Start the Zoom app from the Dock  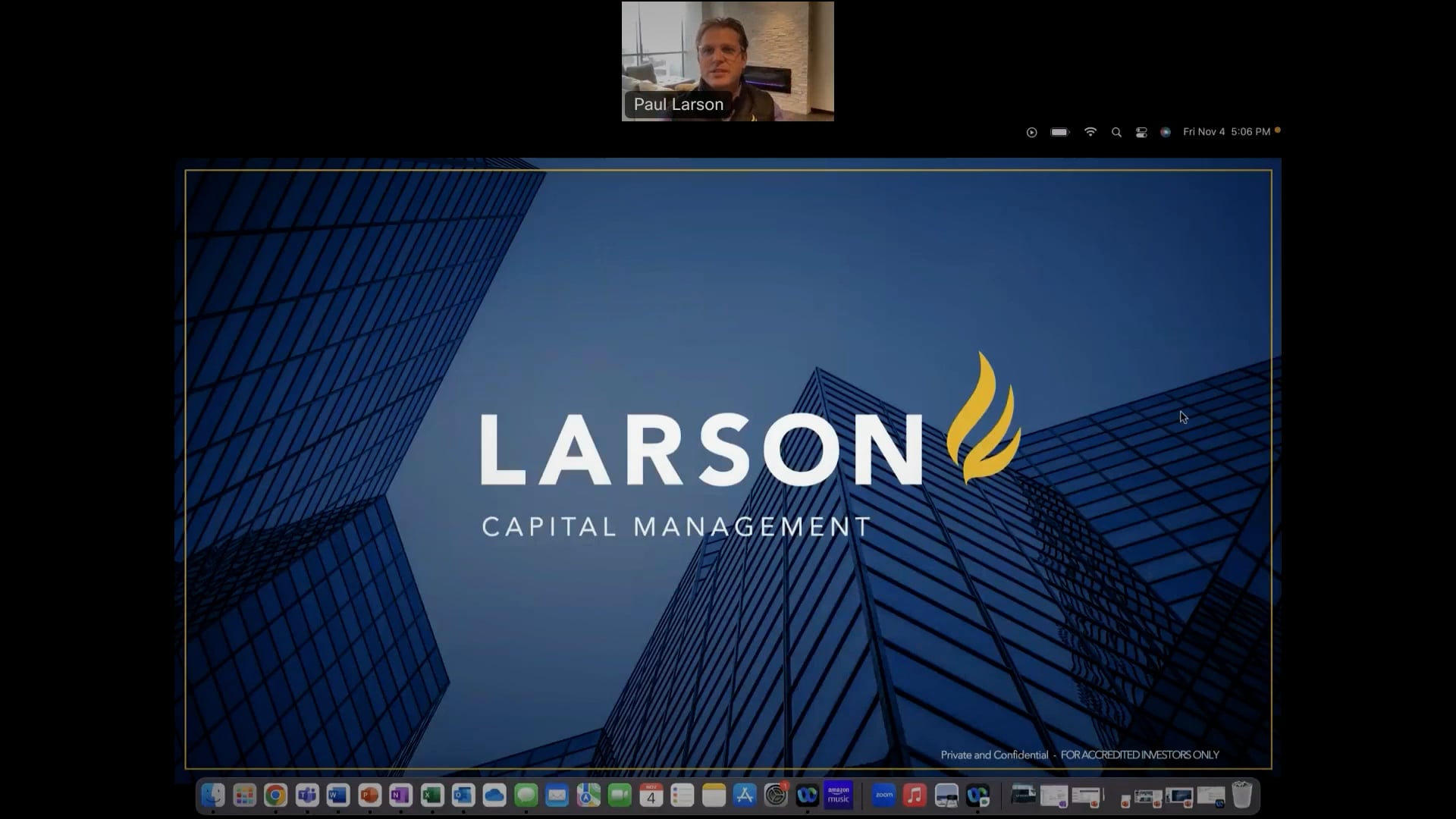pyautogui.click(x=883, y=795)
